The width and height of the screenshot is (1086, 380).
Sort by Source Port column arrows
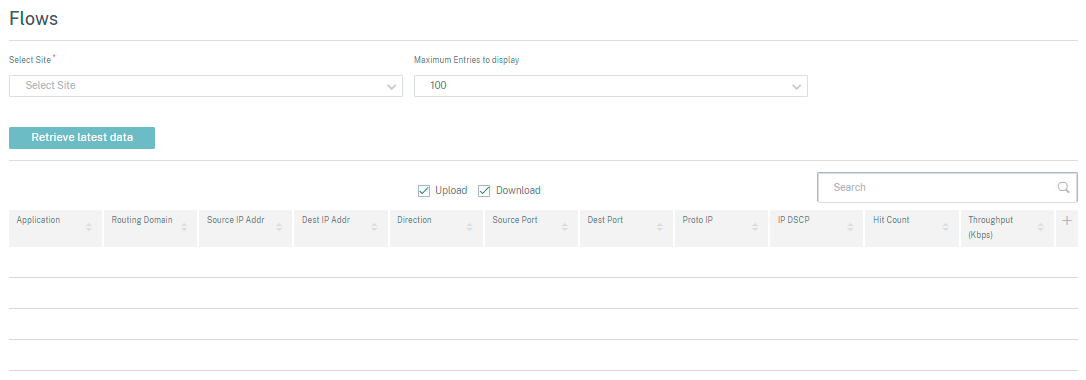pos(564,227)
